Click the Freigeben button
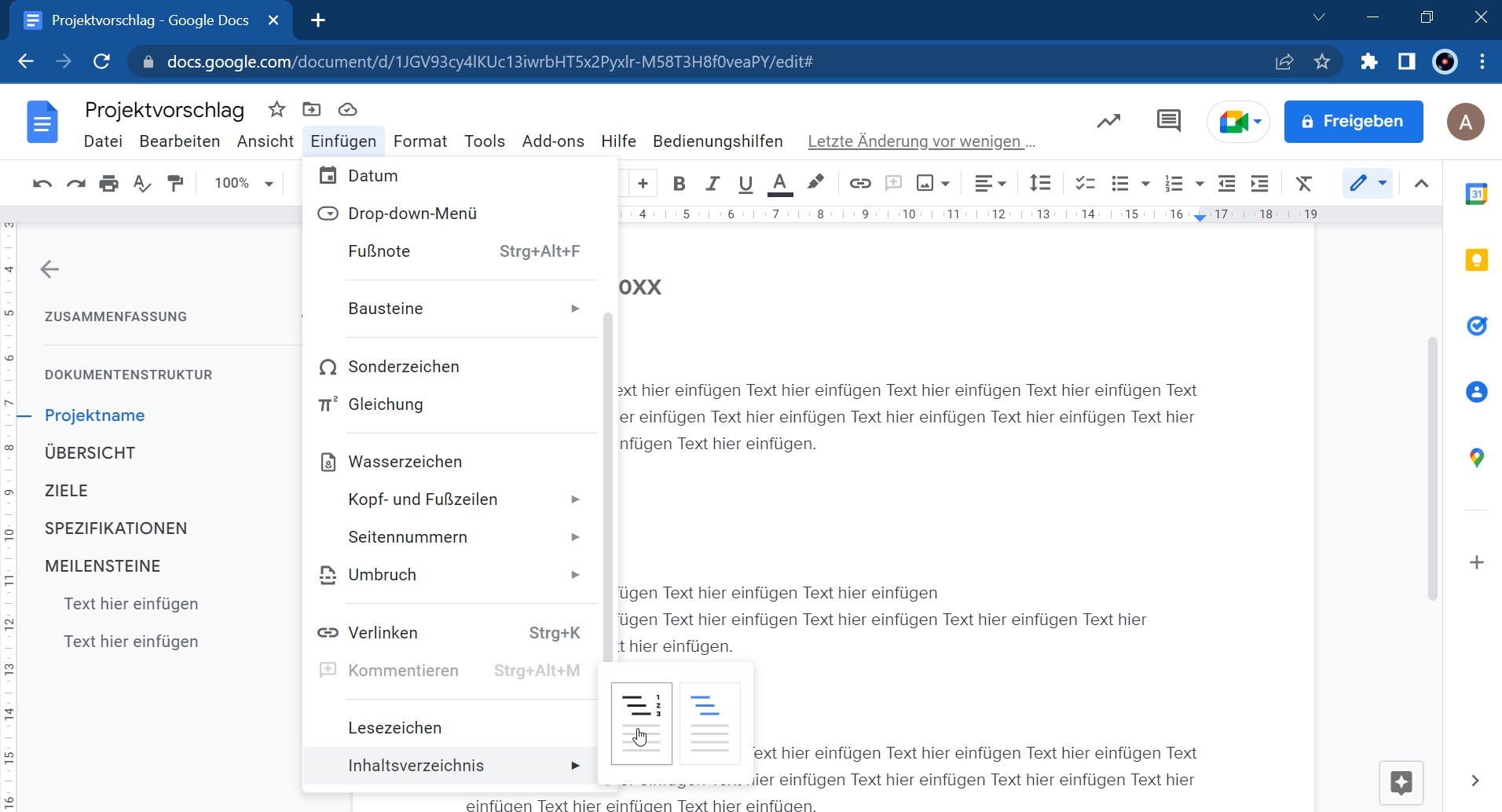The image size is (1502, 812). click(1354, 122)
